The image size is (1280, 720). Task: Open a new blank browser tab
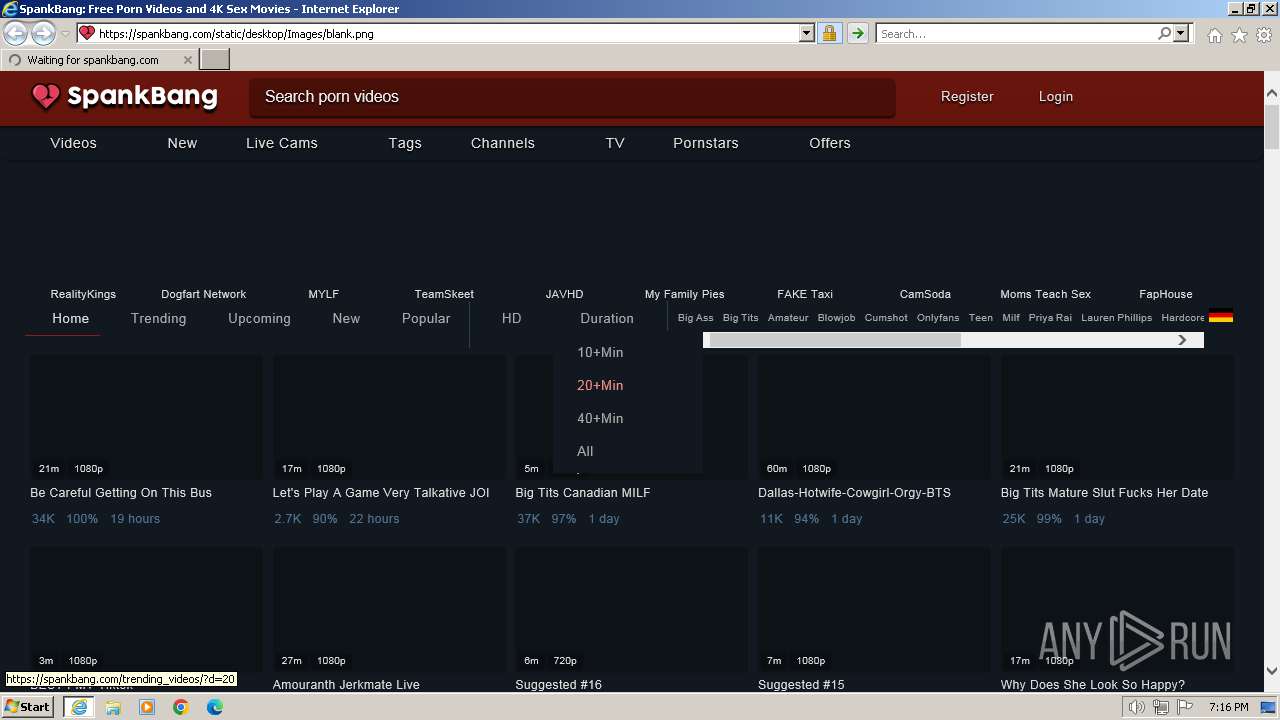pyautogui.click(x=215, y=60)
